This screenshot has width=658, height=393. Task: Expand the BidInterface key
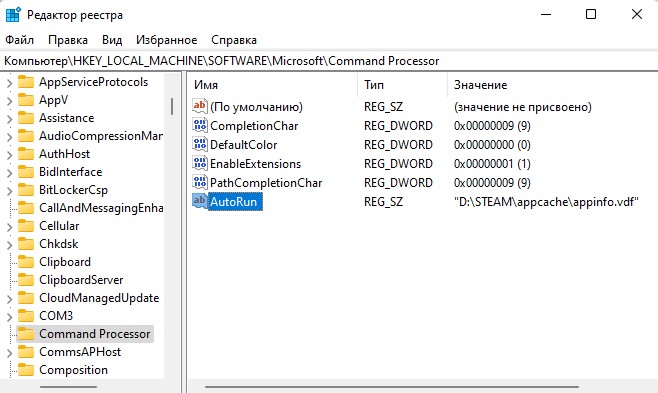click(x=9, y=173)
